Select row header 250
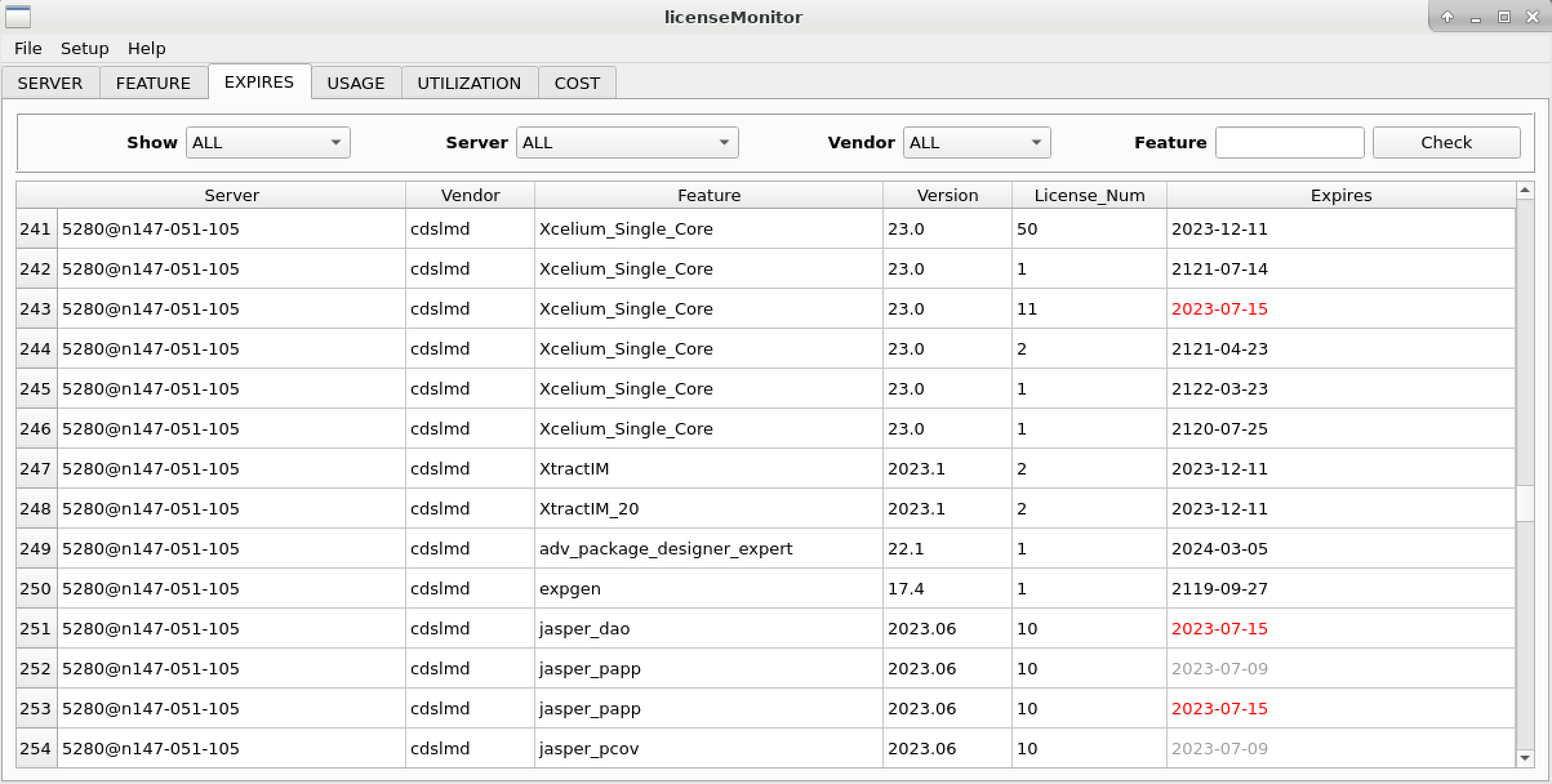 [37, 589]
